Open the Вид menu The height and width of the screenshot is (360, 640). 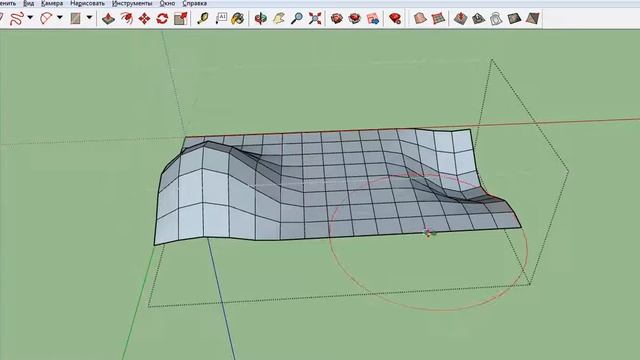point(29,3)
